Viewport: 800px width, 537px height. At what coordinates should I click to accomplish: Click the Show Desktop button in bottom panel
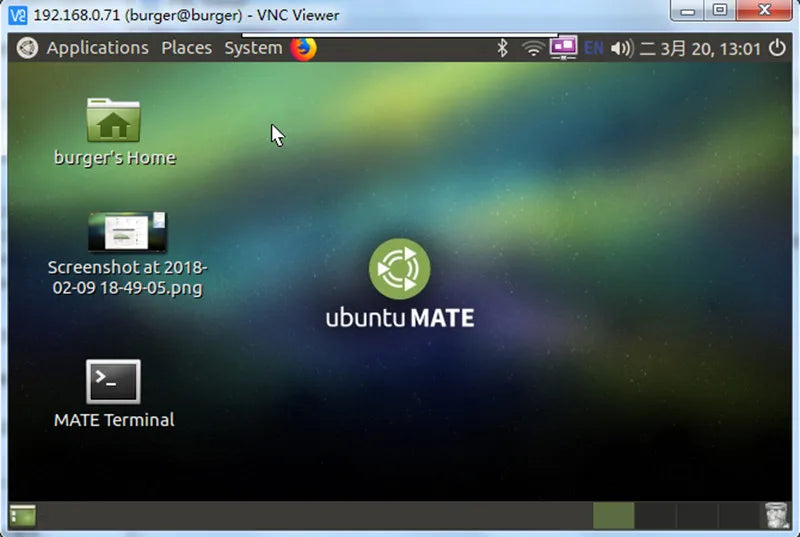(x=23, y=515)
